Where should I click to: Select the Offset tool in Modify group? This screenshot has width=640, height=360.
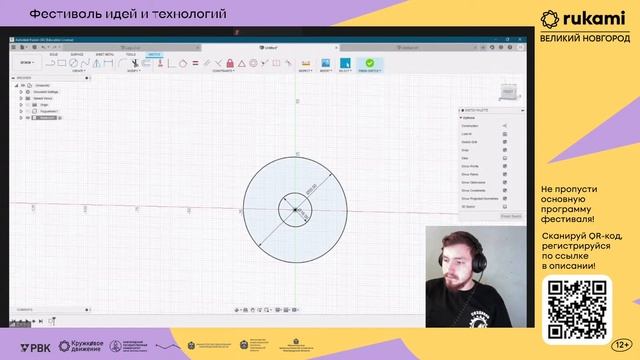tap(146, 63)
